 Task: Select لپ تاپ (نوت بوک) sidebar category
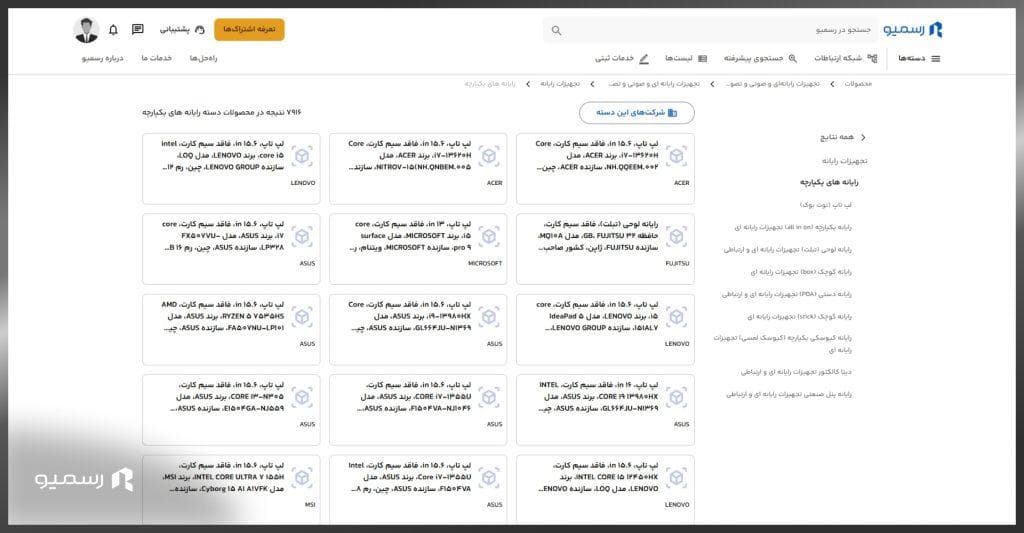(x=825, y=205)
